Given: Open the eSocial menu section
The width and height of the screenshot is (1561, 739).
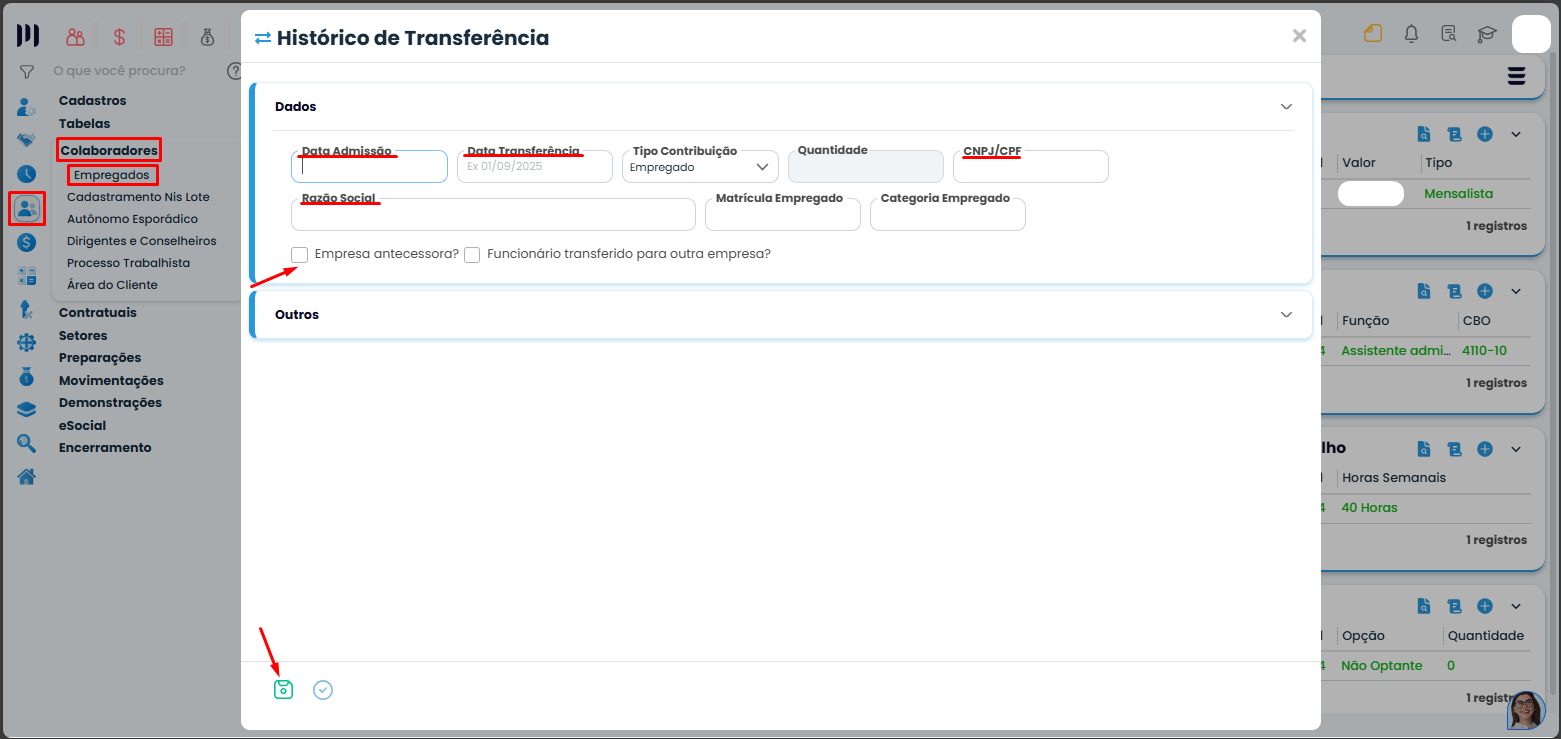Looking at the screenshot, I should [x=82, y=425].
